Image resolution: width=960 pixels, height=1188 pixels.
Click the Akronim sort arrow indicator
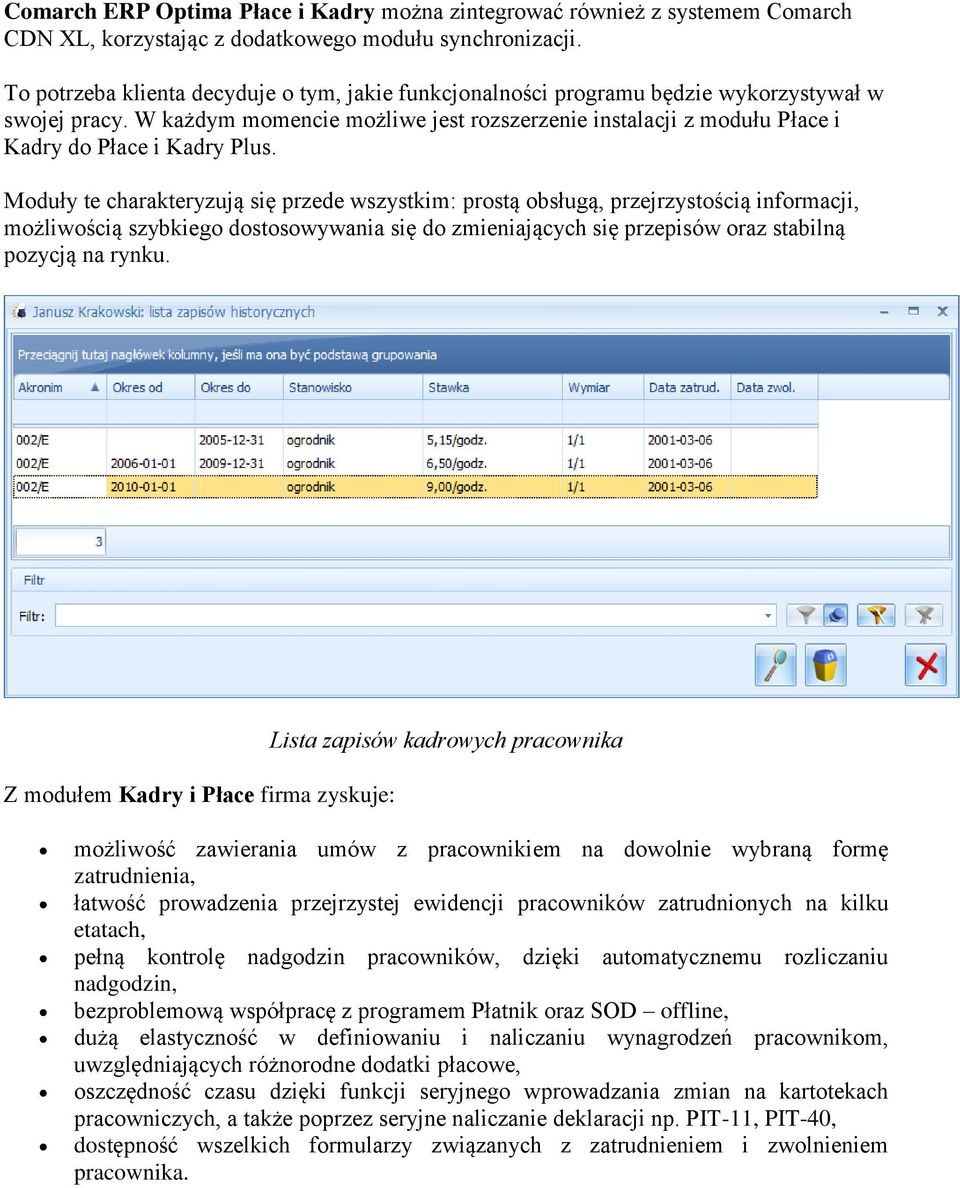pyautogui.click(x=95, y=387)
